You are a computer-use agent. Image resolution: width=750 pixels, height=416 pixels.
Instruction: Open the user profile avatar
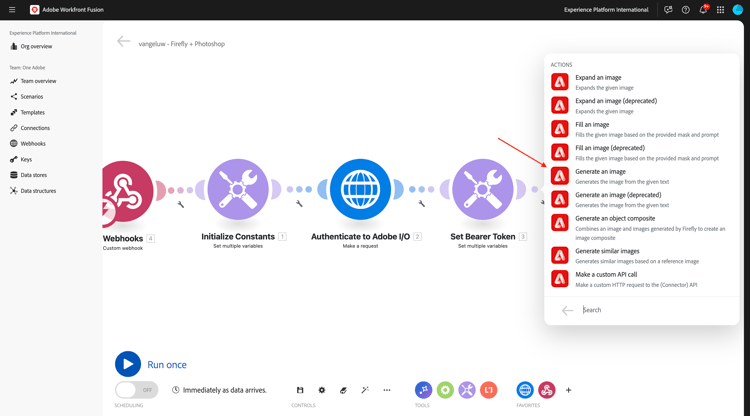(x=738, y=10)
